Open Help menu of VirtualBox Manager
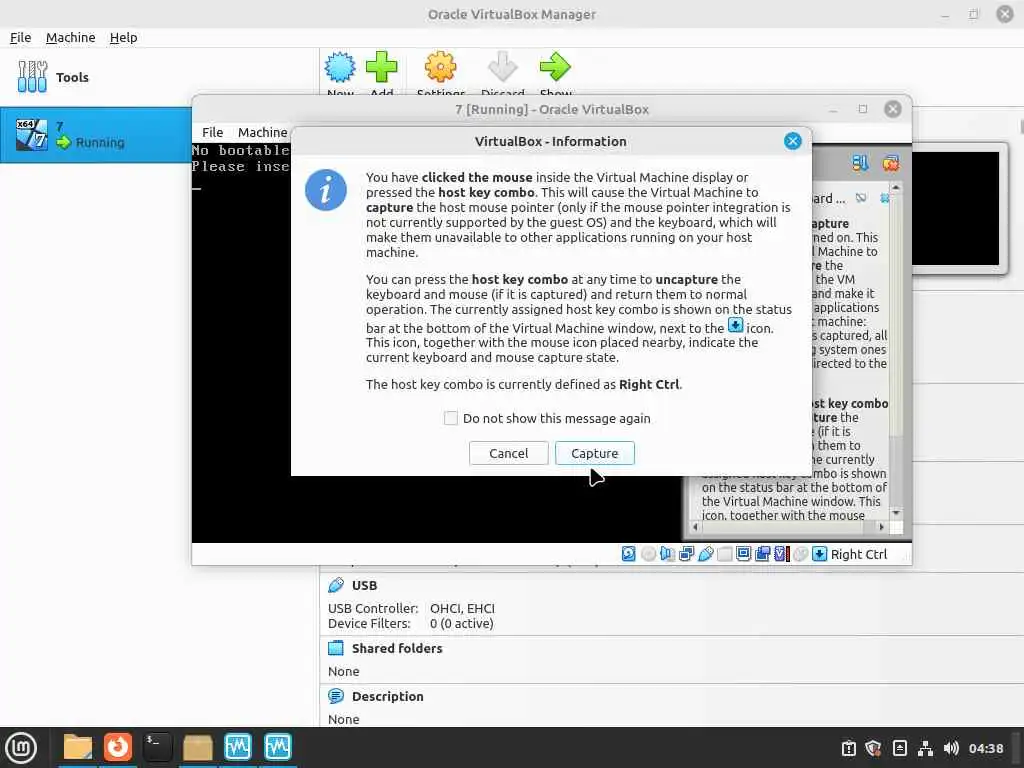 (123, 37)
